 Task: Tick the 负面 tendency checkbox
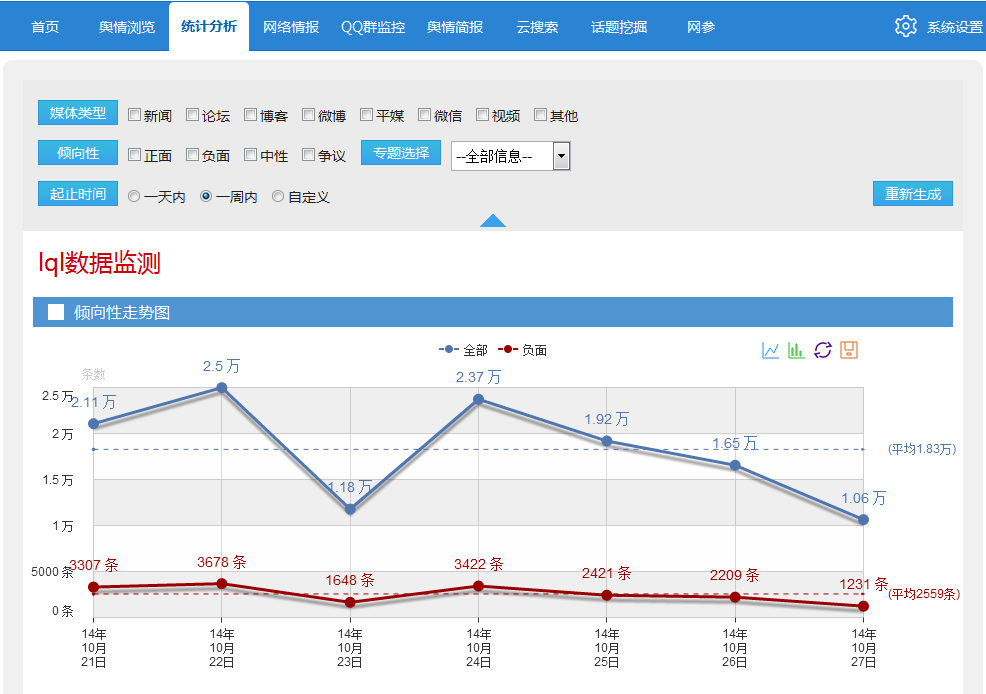tap(192, 155)
